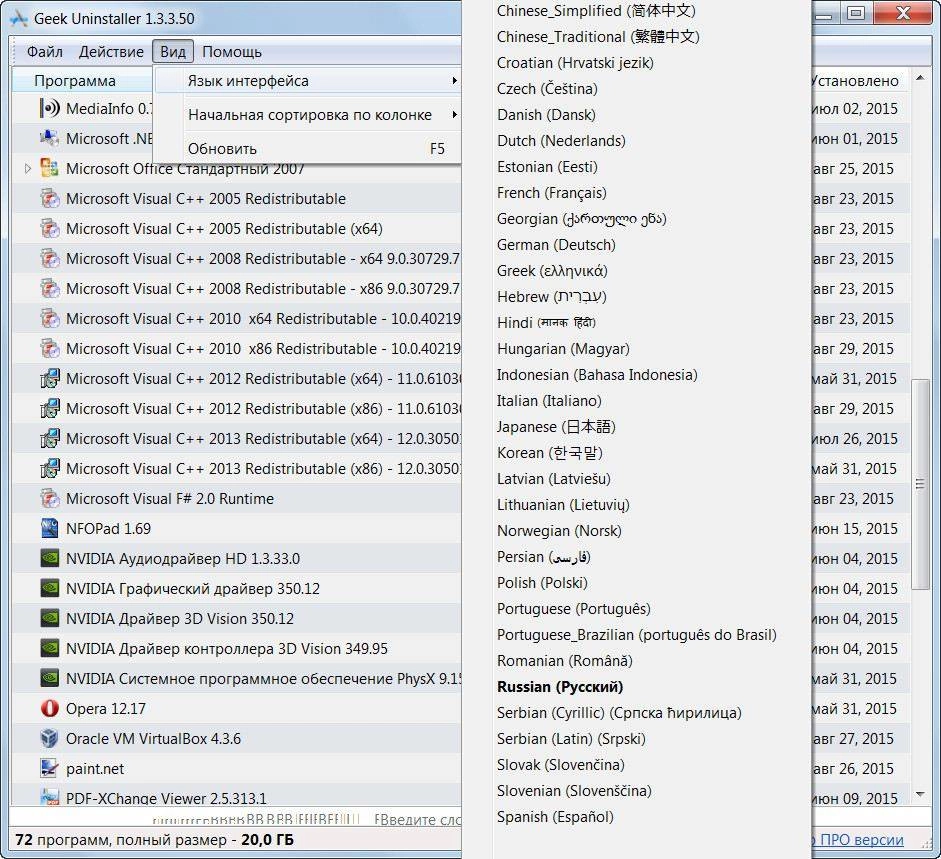Viewport: 941px width, 859px height.
Task: Click the Visual C++ 2012 (x64) icon
Action: click(50, 379)
